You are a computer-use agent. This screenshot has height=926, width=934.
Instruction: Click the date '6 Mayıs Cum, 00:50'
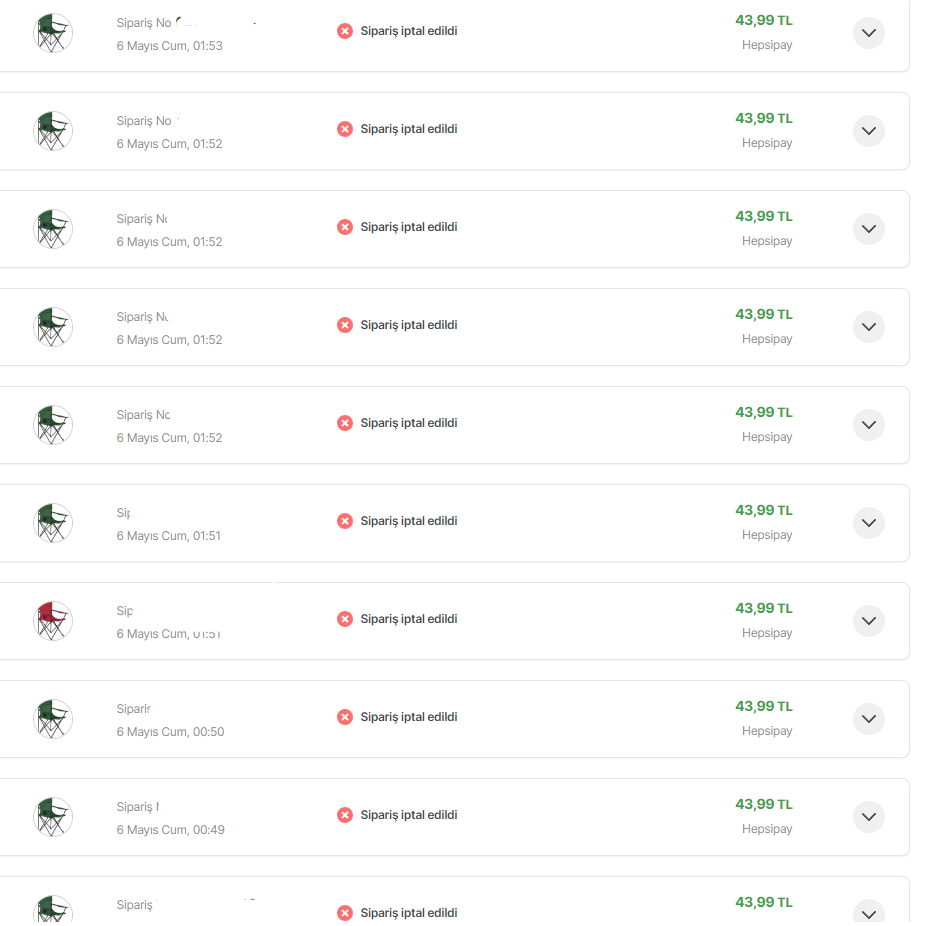[x=170, y=732]
